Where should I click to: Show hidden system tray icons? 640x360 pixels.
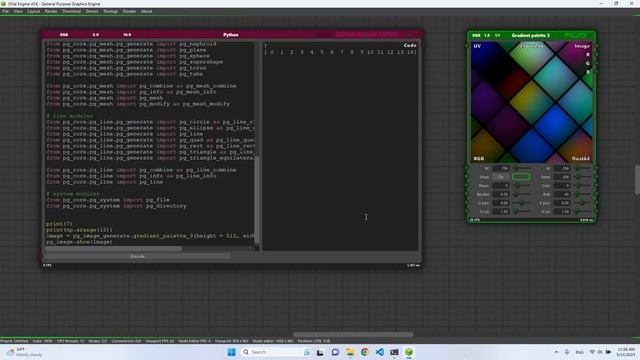click(556, 352)
